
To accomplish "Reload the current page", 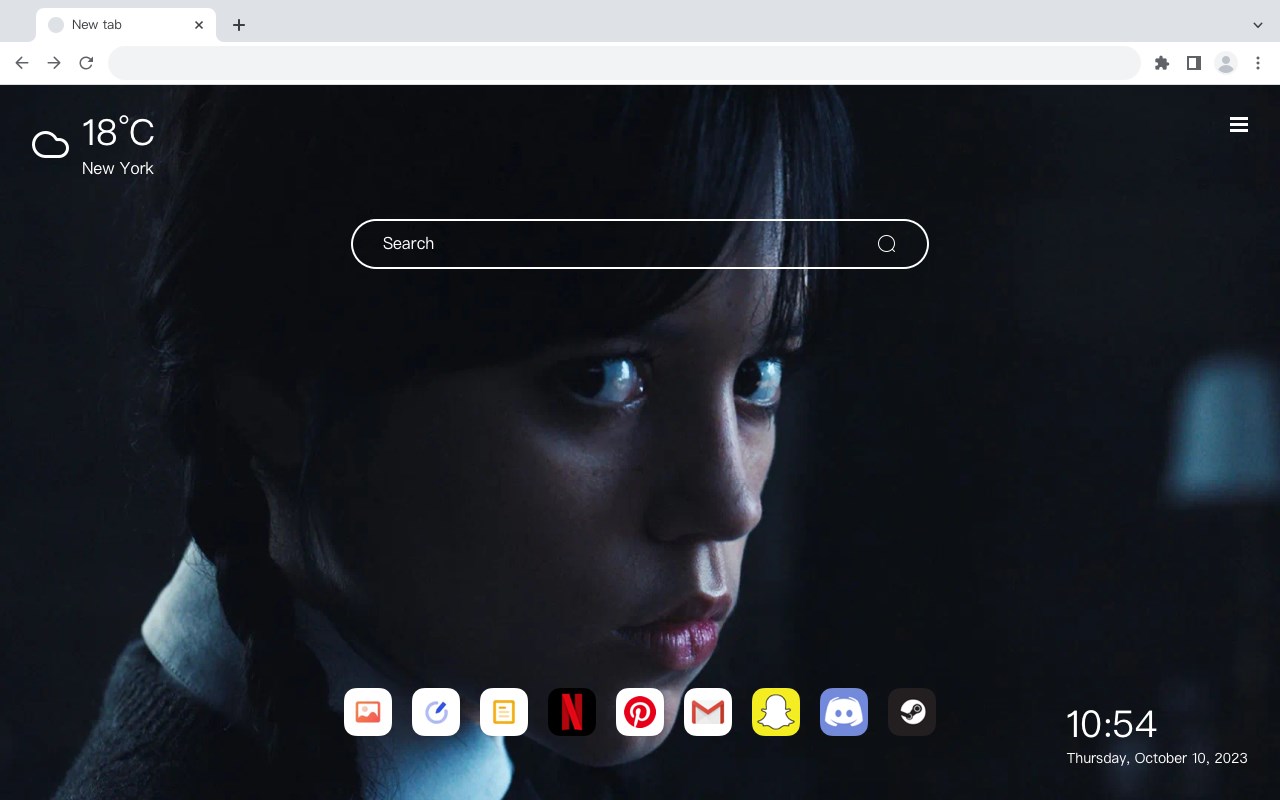I will [86, 63].
